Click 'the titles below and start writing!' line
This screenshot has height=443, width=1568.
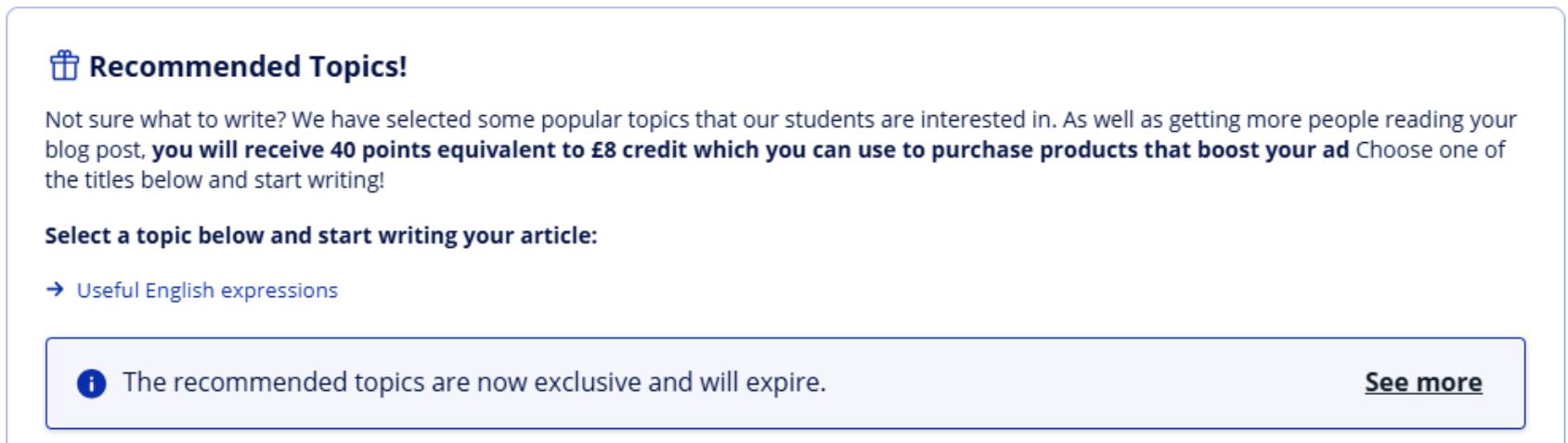[214, 179]
